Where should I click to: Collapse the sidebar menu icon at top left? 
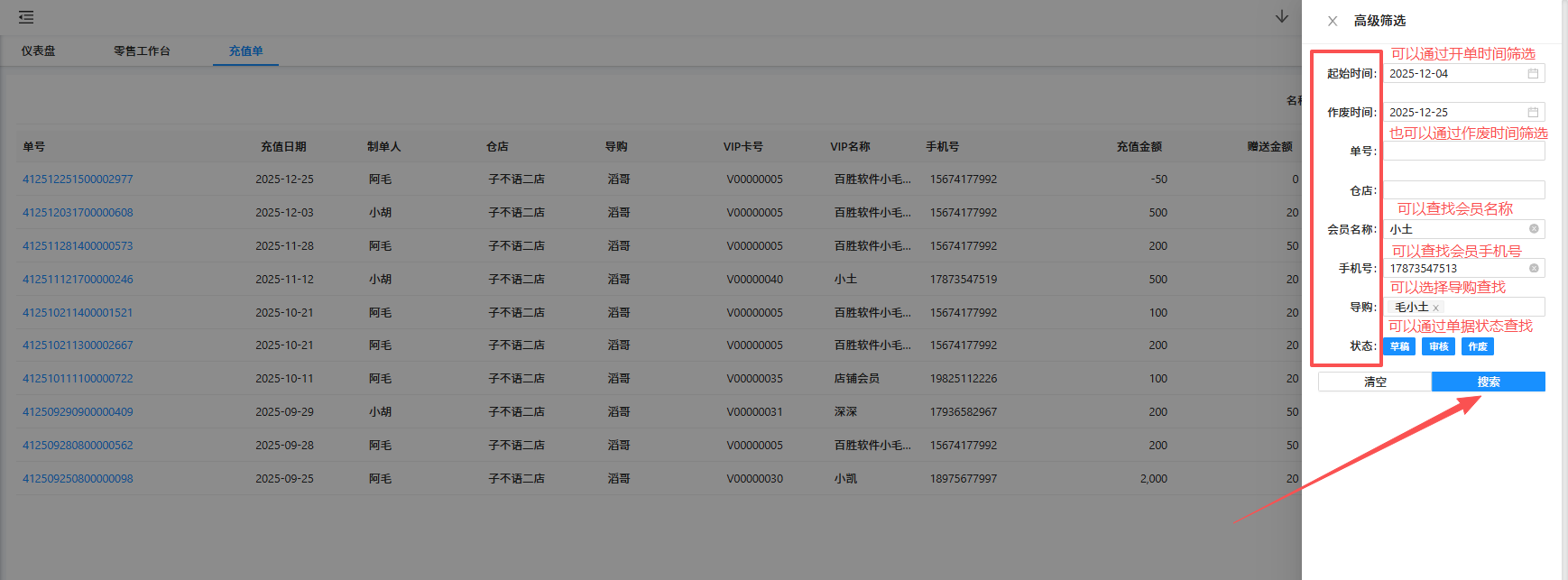[26, 17]
